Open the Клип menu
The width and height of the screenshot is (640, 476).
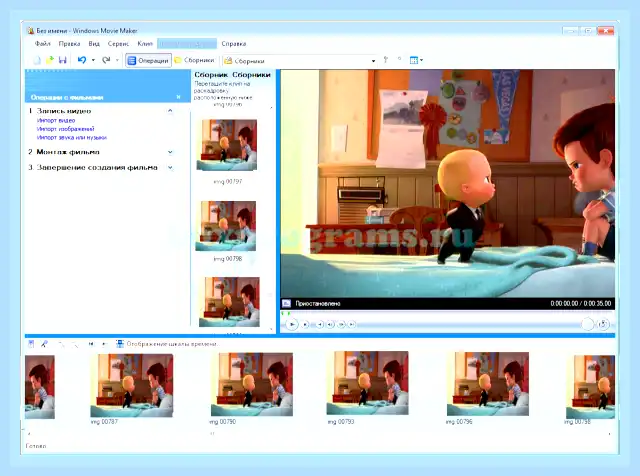145,44
